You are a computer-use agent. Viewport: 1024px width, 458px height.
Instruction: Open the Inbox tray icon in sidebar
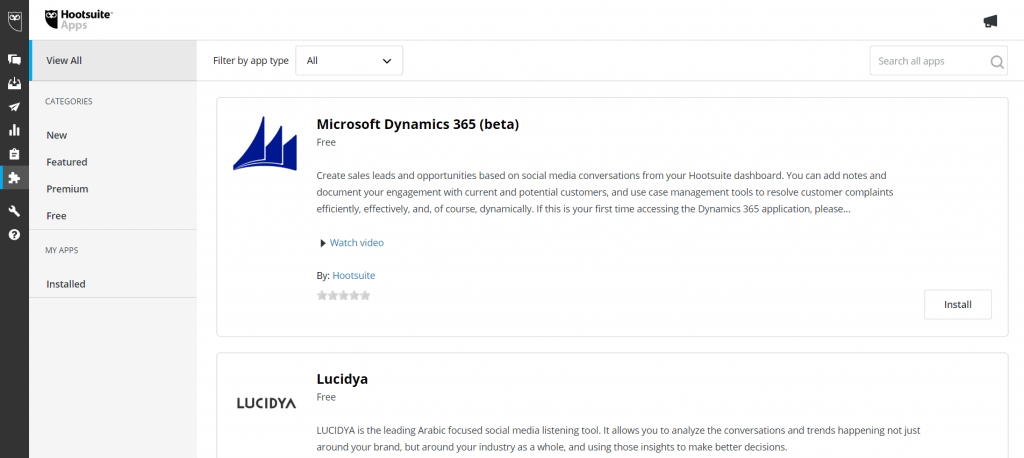pos(14,83)
